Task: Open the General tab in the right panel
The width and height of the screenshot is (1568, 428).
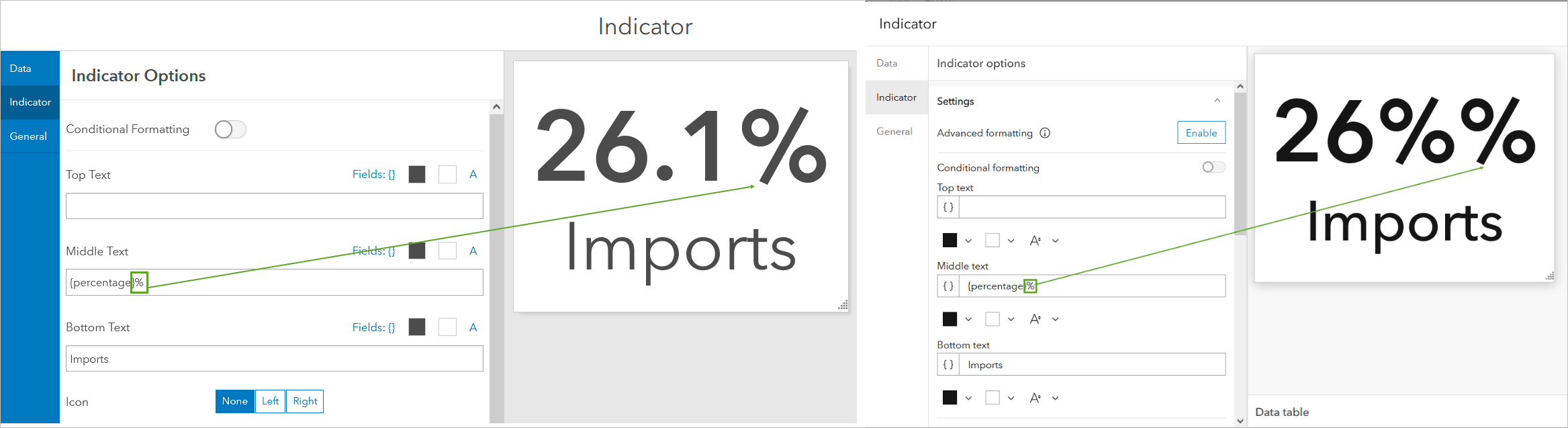Action: [x=894, y=131]
